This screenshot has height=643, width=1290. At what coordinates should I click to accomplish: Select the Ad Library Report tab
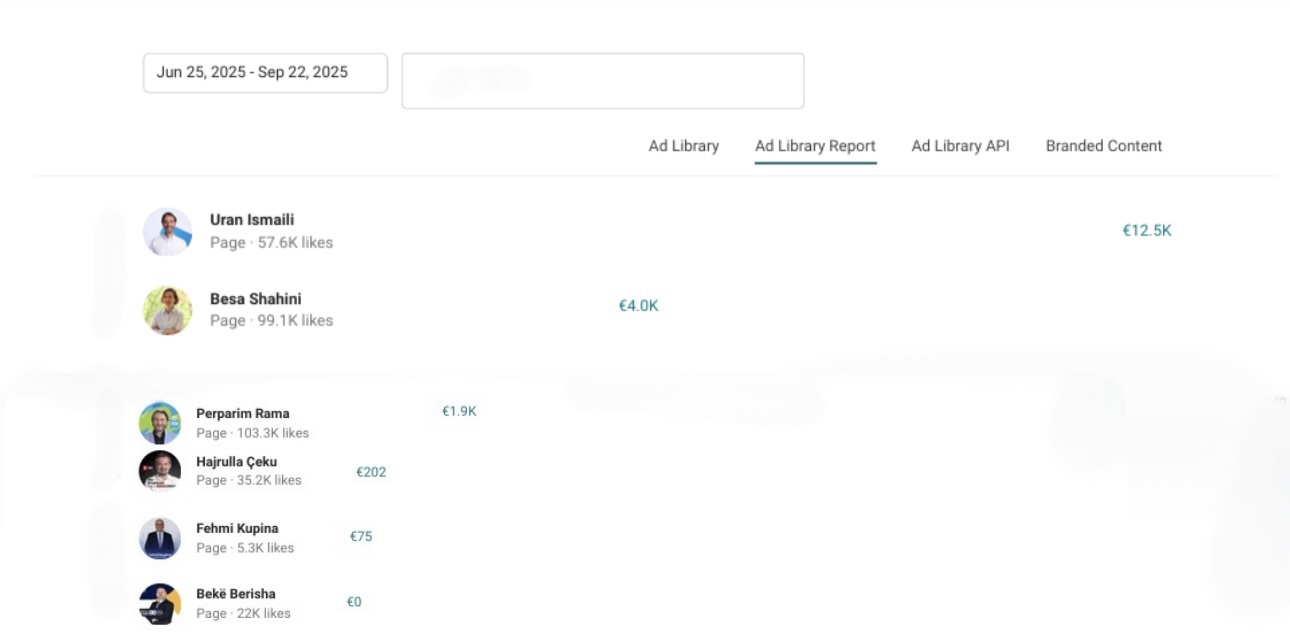pos(815,146)
